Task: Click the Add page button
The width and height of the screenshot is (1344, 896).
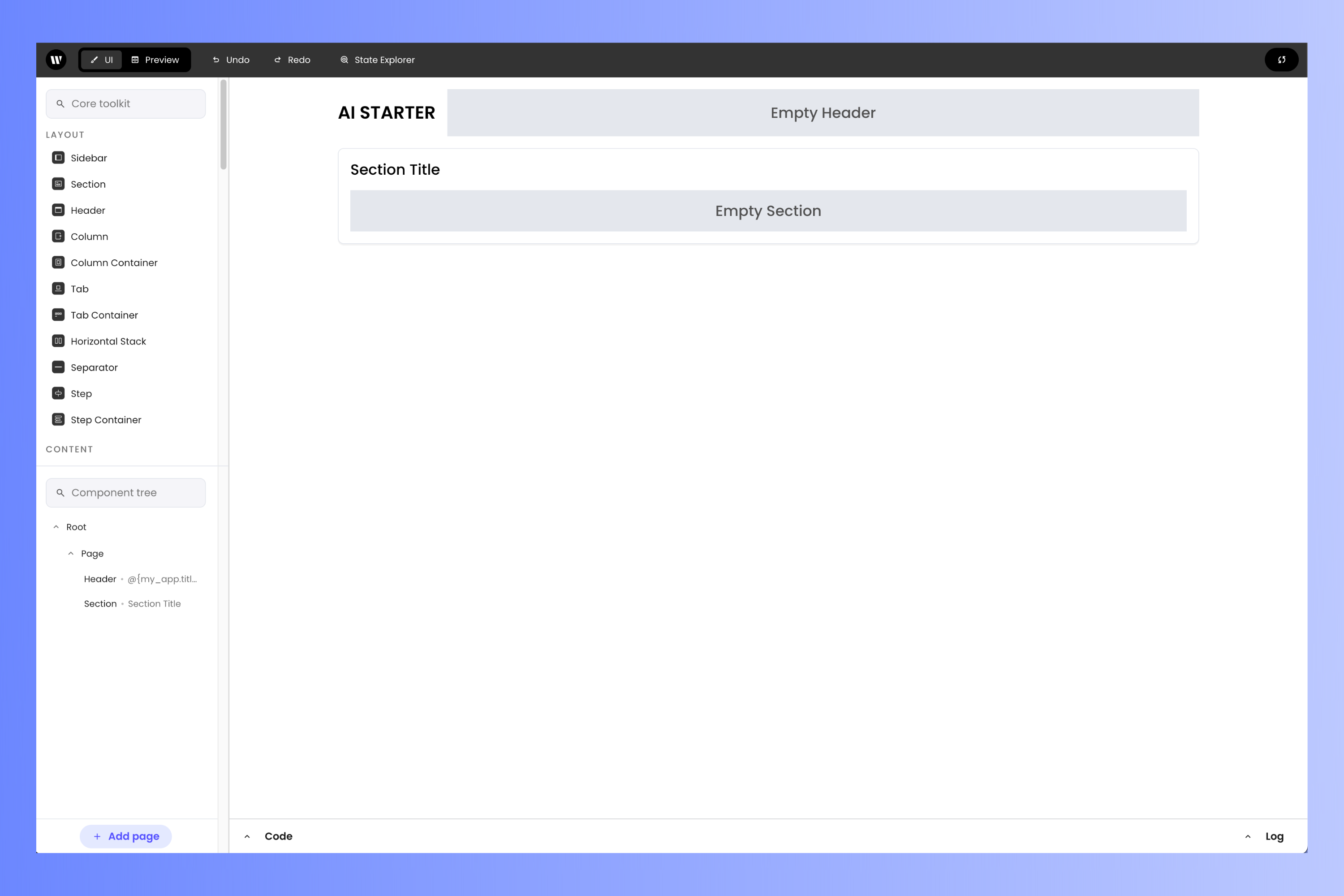Action: pos(126,836)
